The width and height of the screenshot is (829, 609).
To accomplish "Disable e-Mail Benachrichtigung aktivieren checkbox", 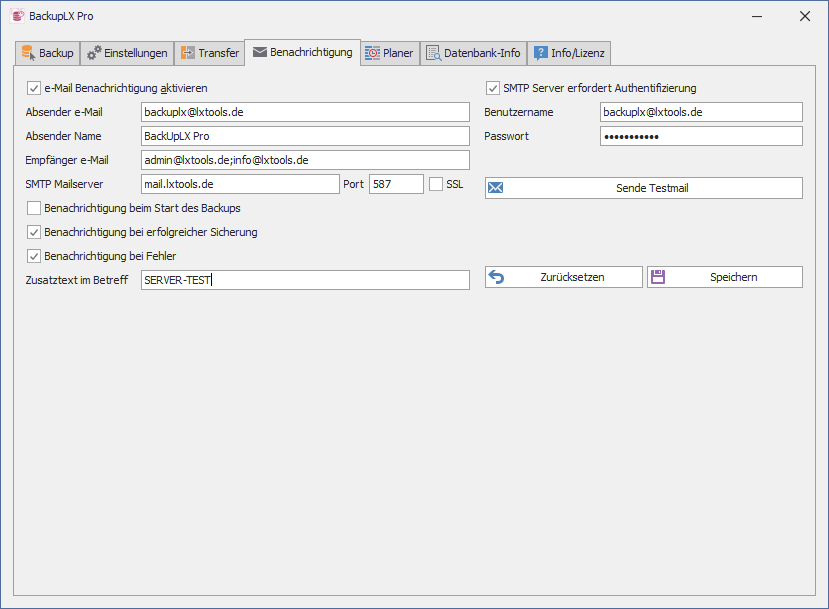I will pyautogui.click(x=34, y=88).
